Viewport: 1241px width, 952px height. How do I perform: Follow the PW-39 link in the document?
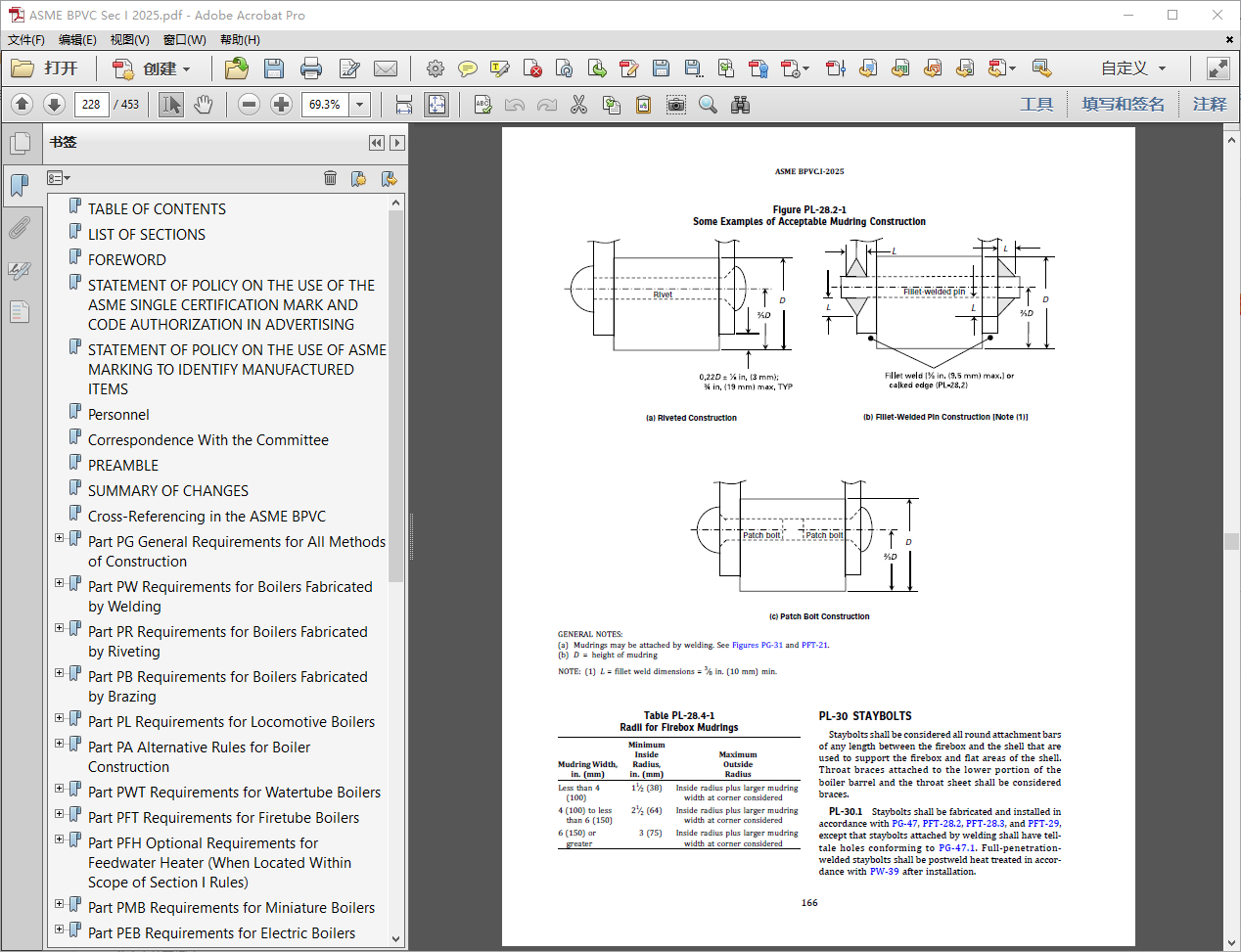(884, 872)
